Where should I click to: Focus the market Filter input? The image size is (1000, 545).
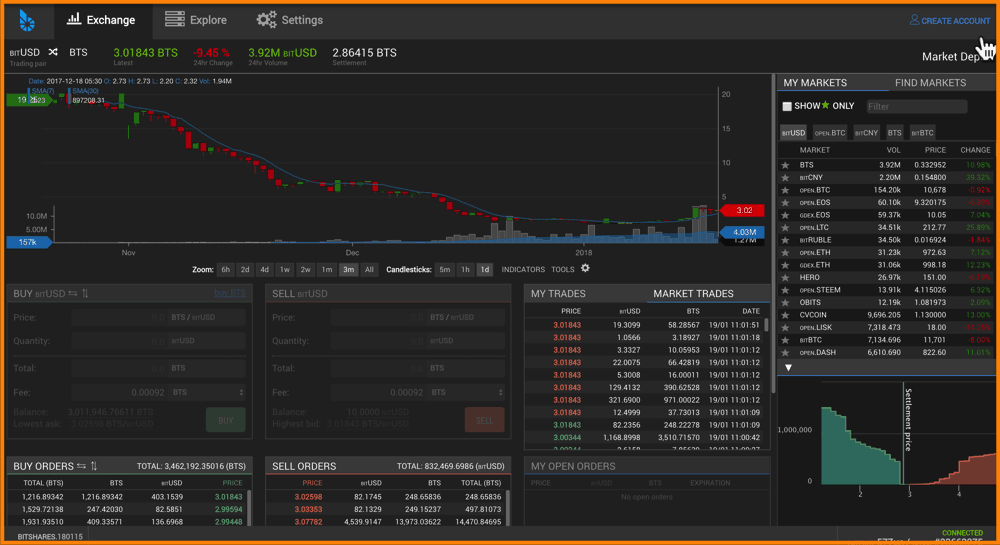(916, 106)
